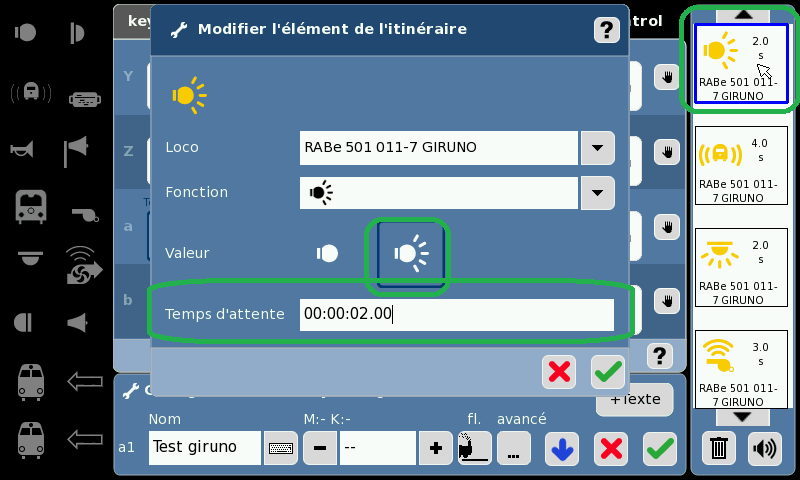800x480 pixels.
Task: Open the on-screen keyboard next to Nom
Action: click(x=281, y=449)
